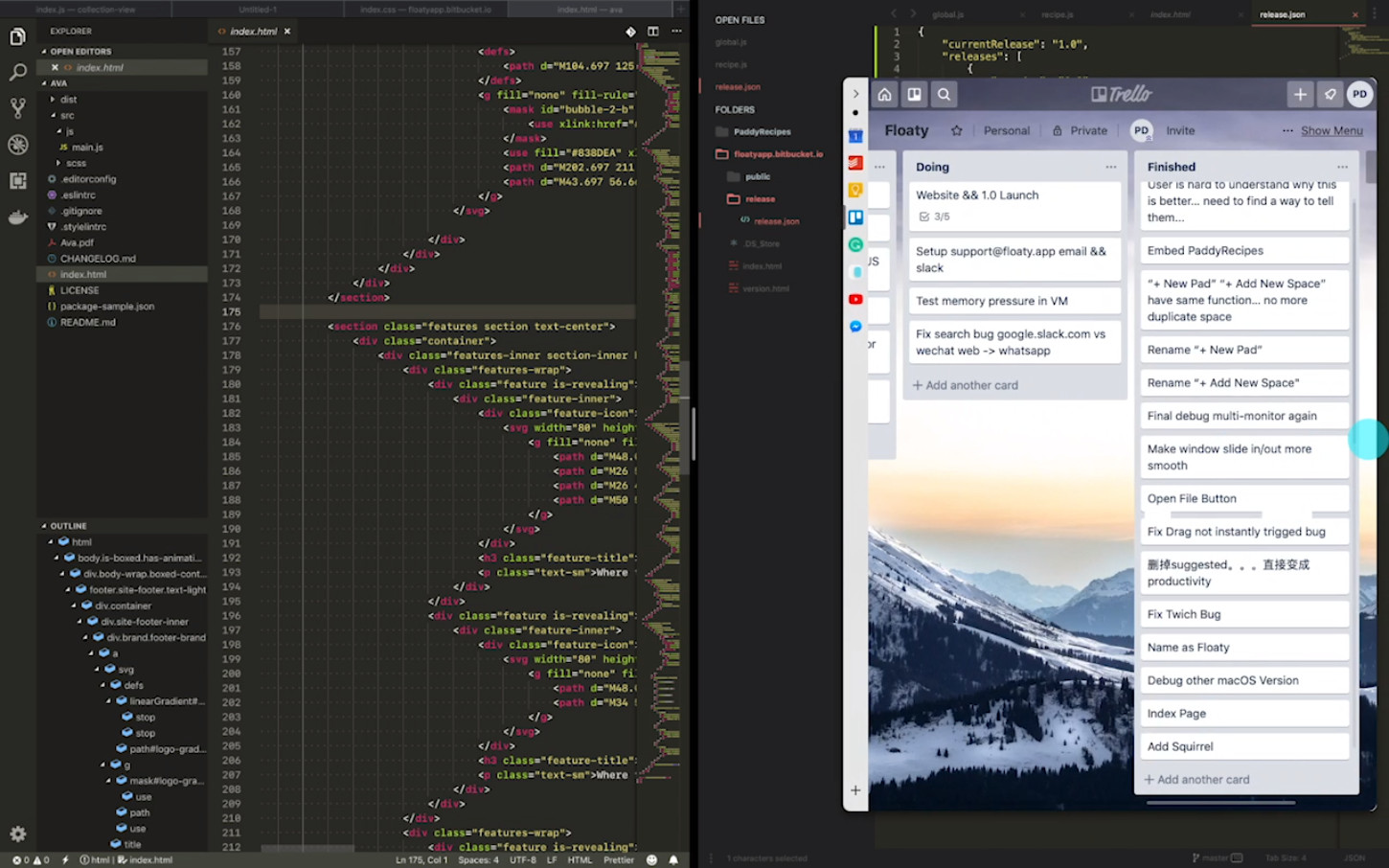
Task: Click the Personal team button
Action: tap(1007, 130)
